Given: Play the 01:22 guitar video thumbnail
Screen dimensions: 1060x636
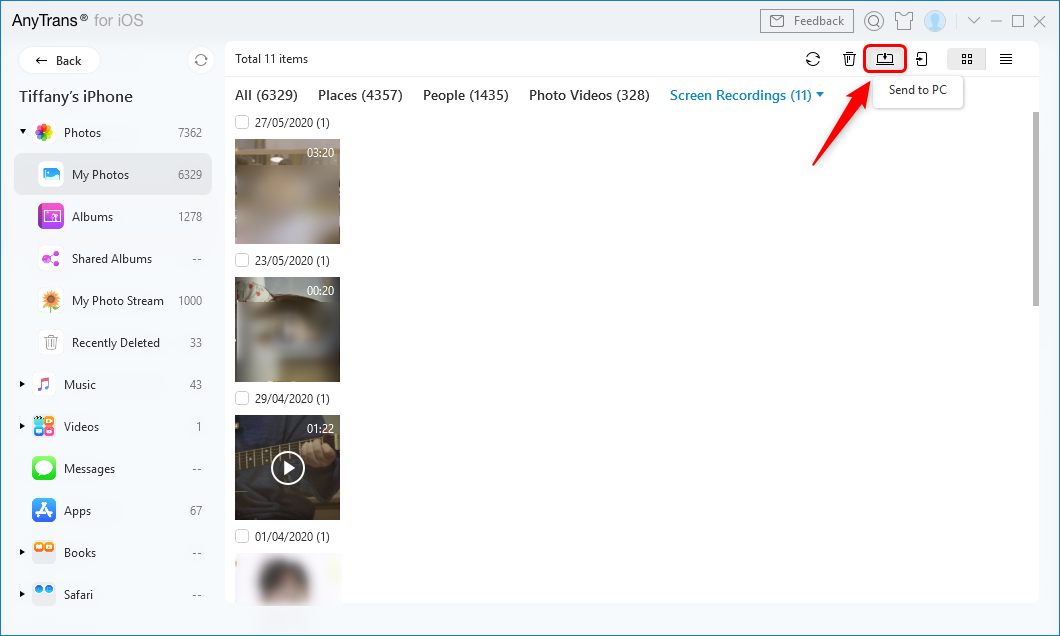Looking at the screenshot, I should pyautogui.click(x=287, y=467).
